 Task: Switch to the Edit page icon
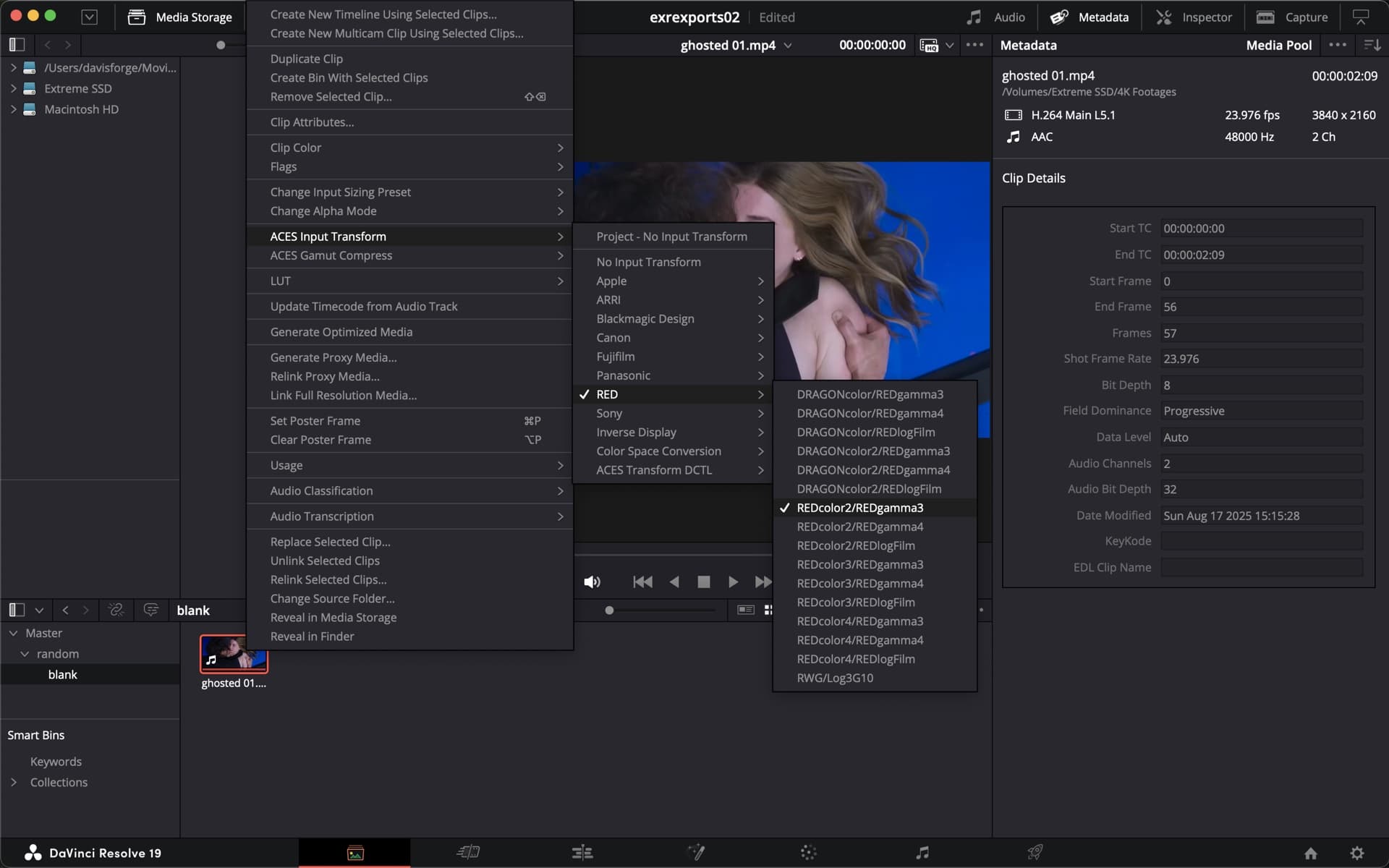pyautogui.click(x=582, y=853)
